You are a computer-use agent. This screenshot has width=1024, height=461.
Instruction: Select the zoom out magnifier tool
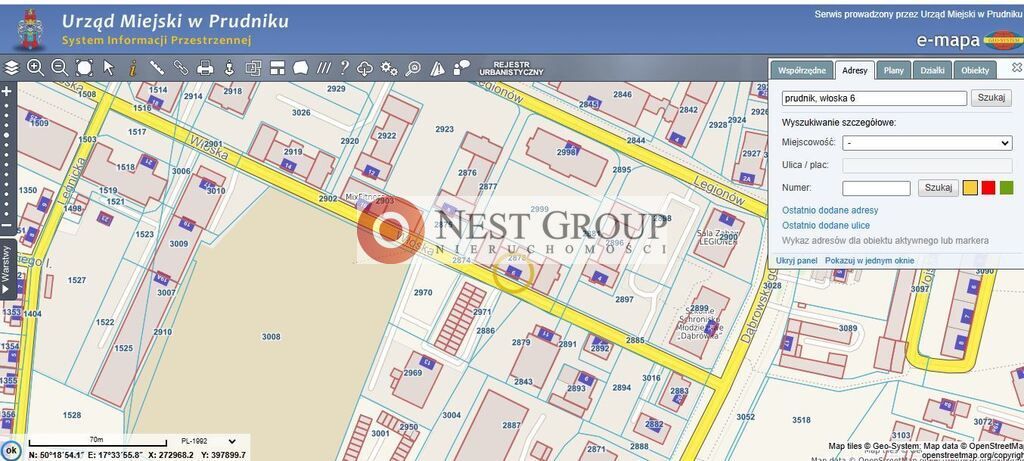pyautogui.click(x=59, y=68)
